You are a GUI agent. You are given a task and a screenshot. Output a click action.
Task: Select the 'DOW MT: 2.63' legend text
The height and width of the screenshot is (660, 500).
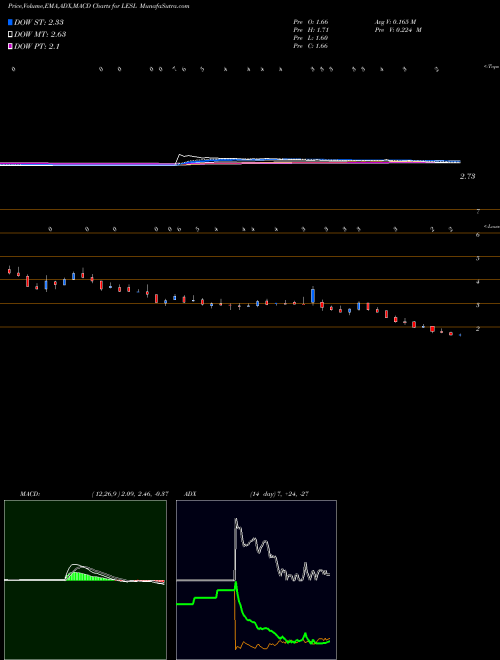tap(40, 35)
